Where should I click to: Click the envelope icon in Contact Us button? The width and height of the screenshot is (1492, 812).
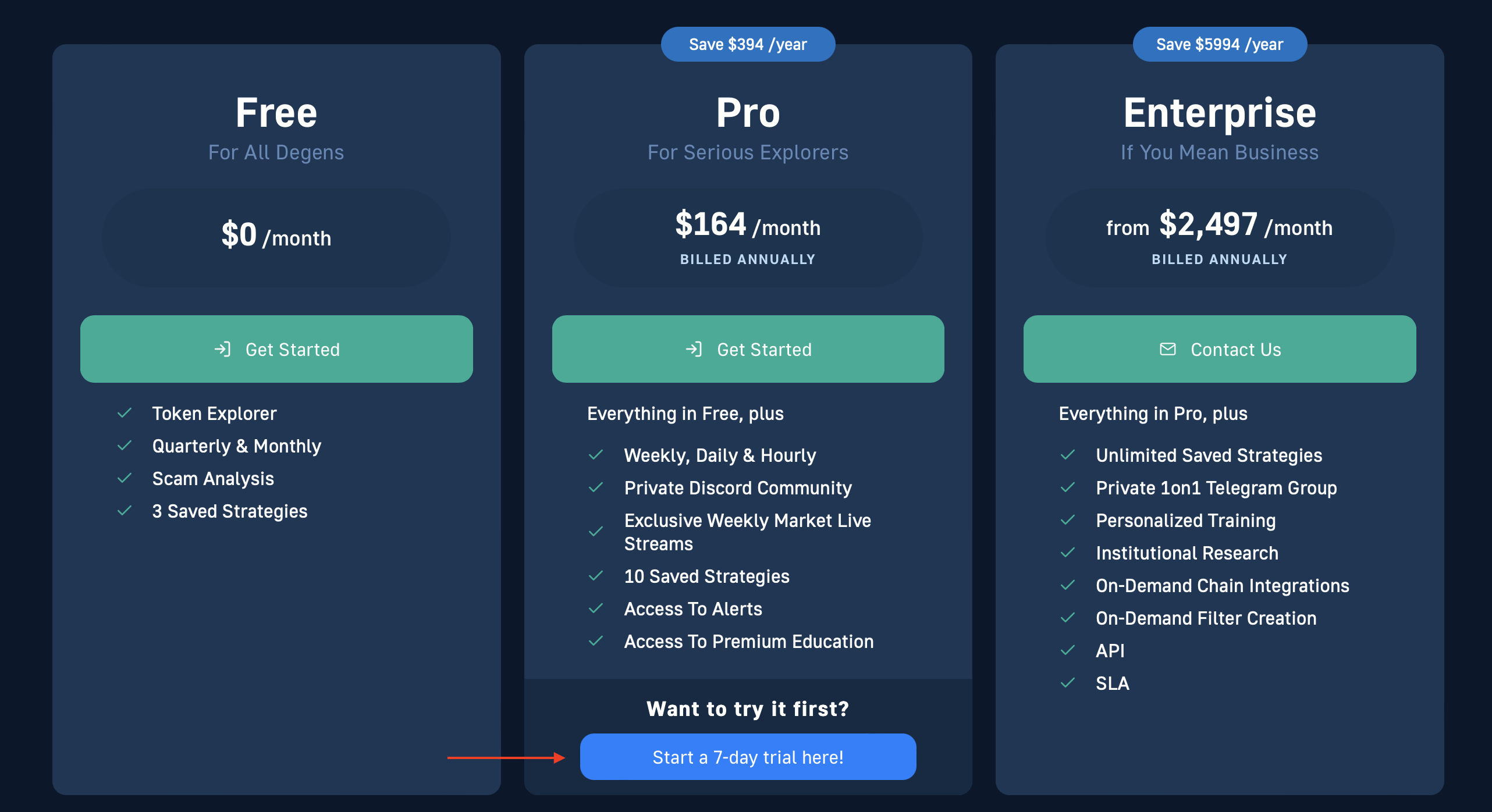[1167, 349]
